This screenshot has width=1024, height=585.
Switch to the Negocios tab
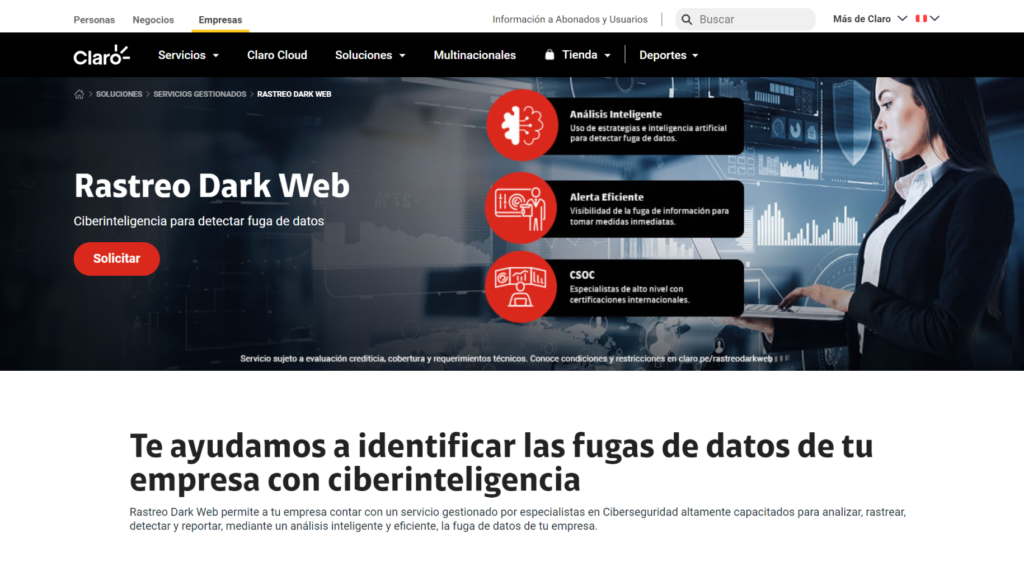[153, 20]
